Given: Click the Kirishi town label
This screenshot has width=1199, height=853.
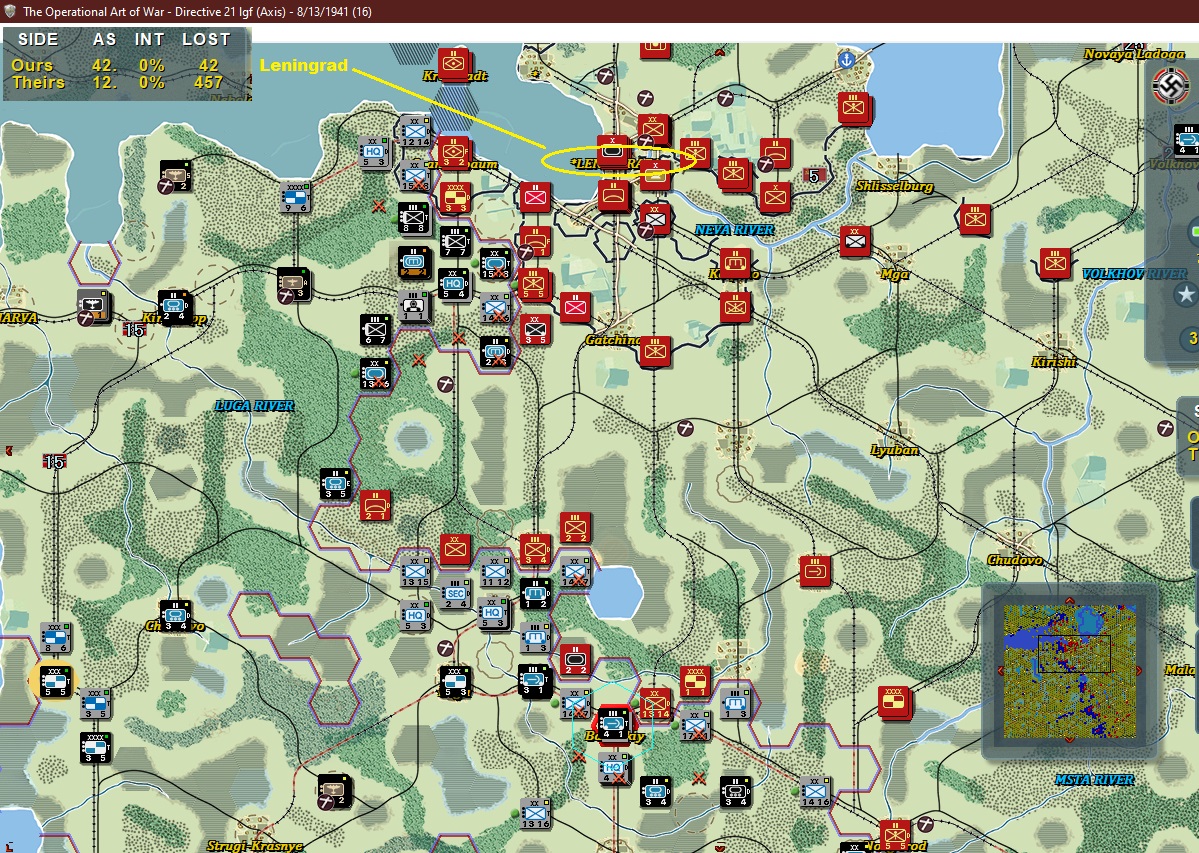Looking at the screenshot, I should click(x=1054, y=362).
